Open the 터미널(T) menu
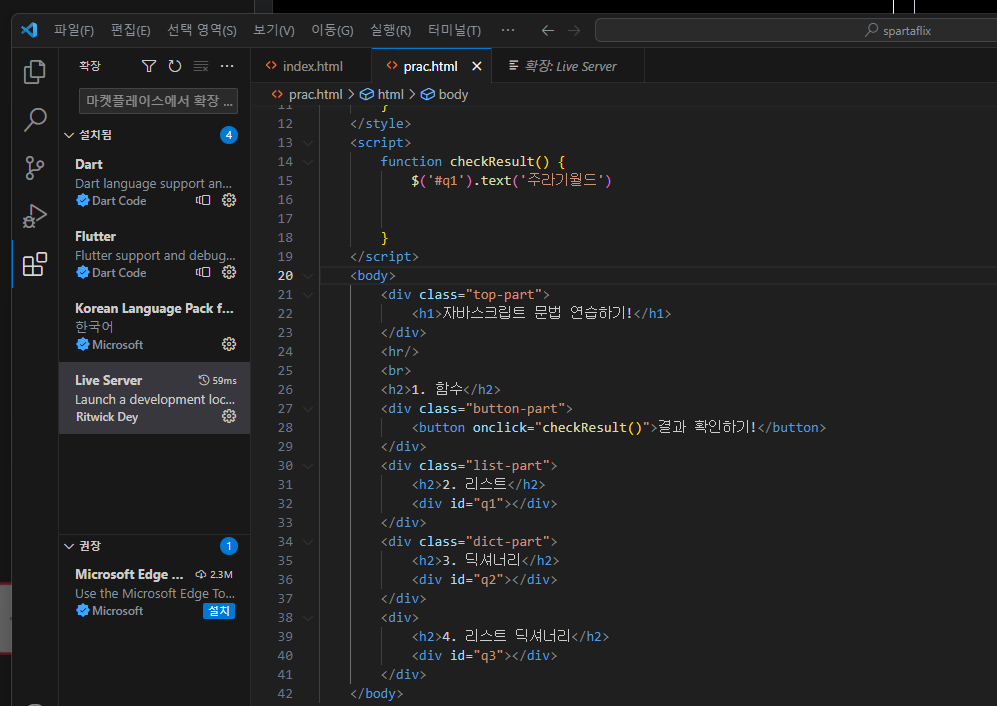The image size is (997, 706). coord(454,31)
